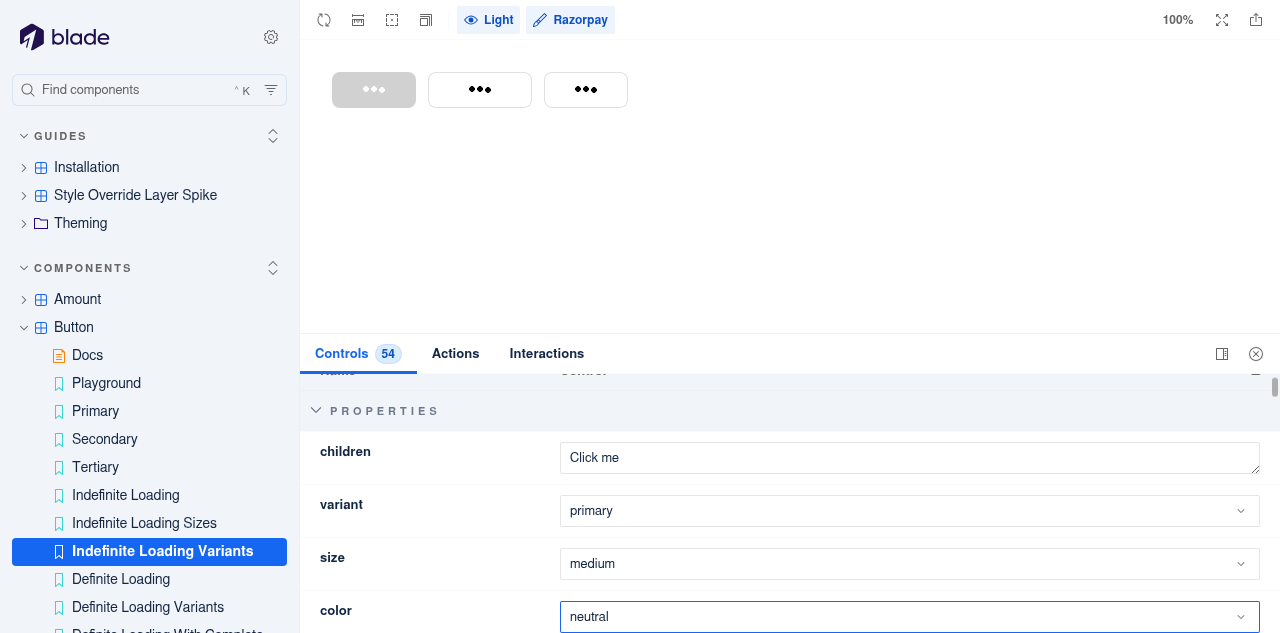Switch to the Interactions tab
Viewport: 1280px width, 633px height.
pyautogui.click(x=547, y=354)
